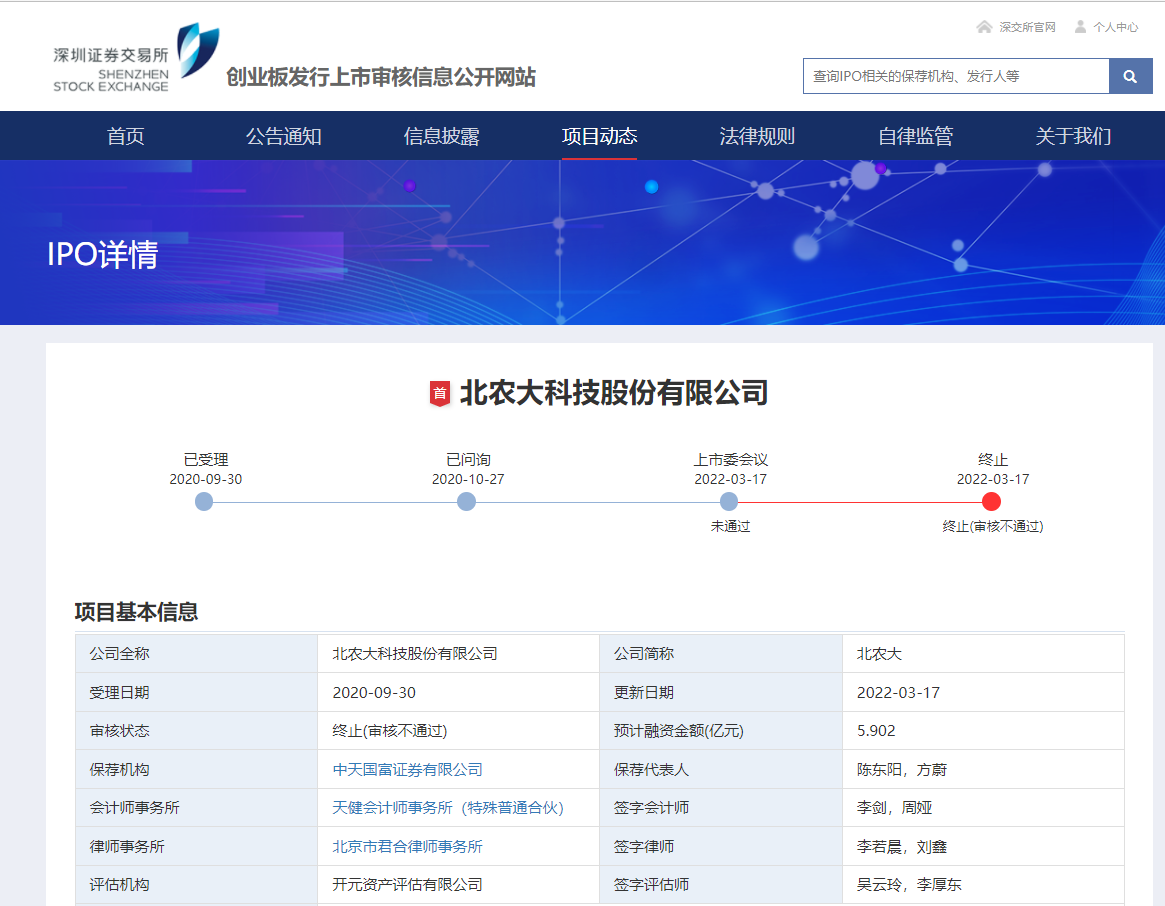This screenshot has height=906, width=1165.
Task: Click the 更新日期 value 2022-03-17 cell
Action: tap(983, 693)
